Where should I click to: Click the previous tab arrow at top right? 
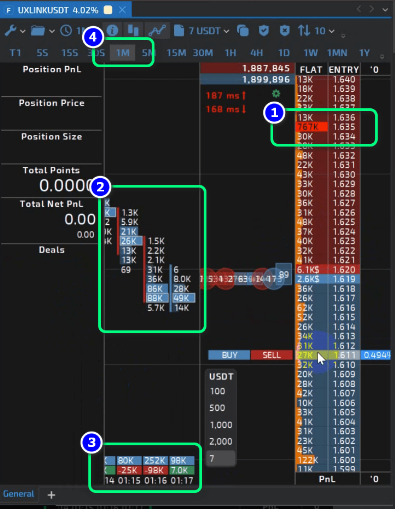(359, 9)
